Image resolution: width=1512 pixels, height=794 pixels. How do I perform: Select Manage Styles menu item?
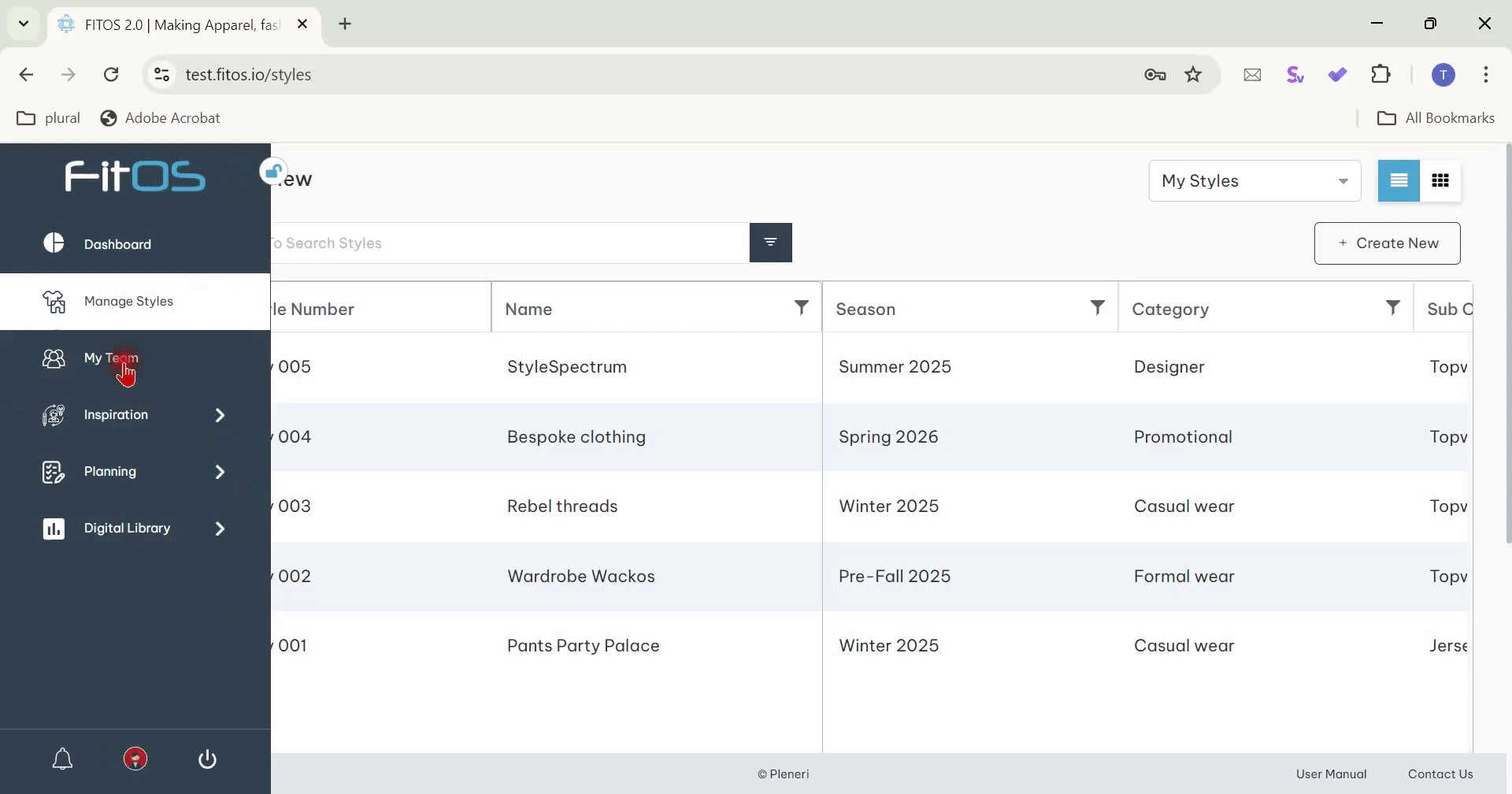(x=135, y=301)
